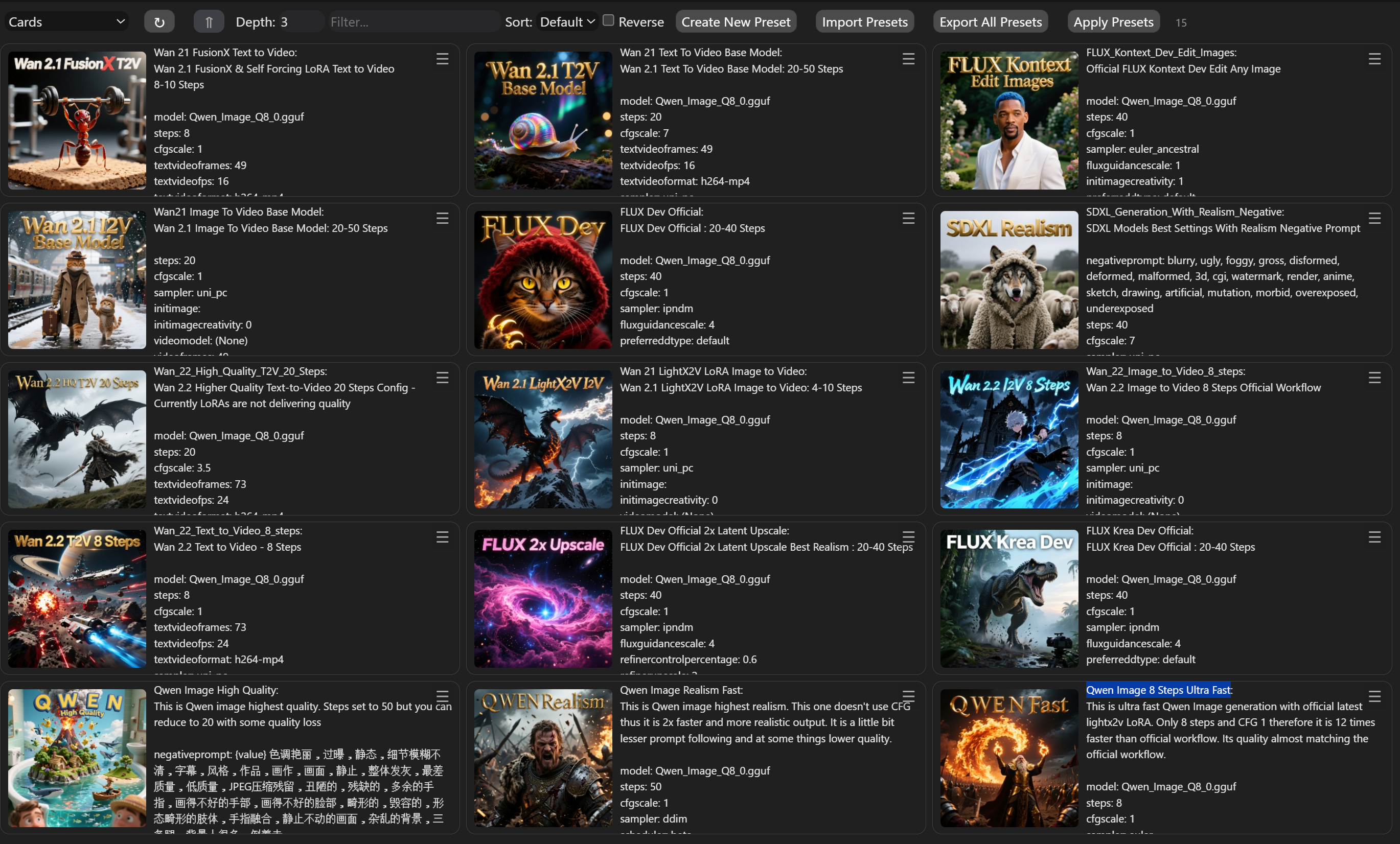Open hamburger menu on Wan 22 Image to Video card
The image size is (1400, 844).
pyautogui.click(x=1374, y=378)
